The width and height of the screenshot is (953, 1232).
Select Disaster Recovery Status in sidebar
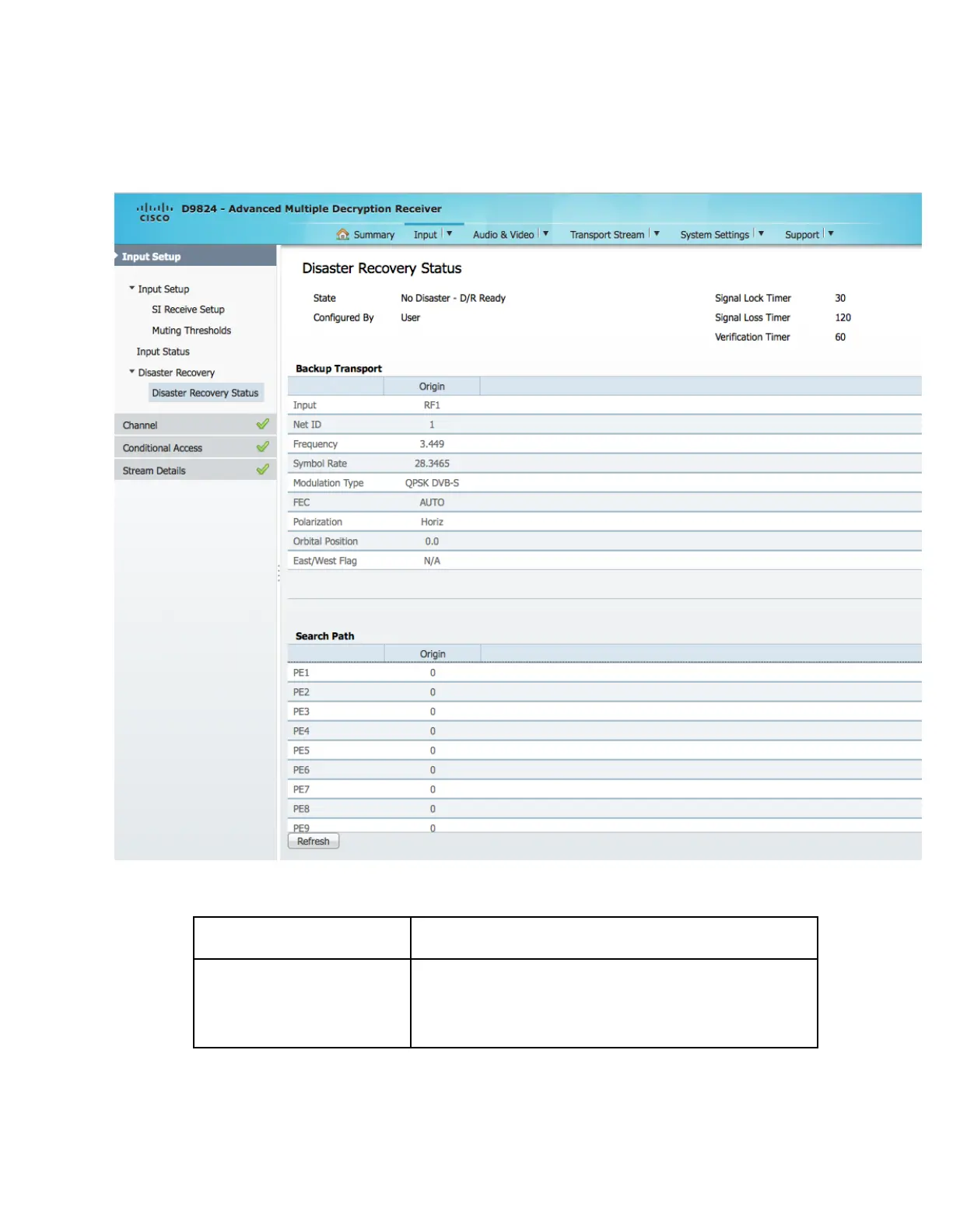pyautogui.click(x=205, y=393)
